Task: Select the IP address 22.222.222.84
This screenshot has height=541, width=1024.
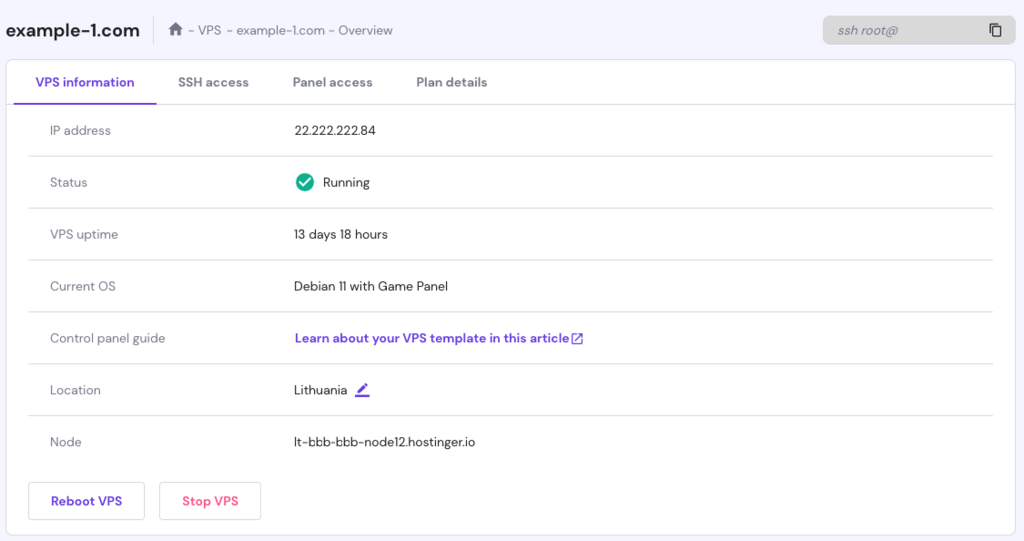Action: 335,131
